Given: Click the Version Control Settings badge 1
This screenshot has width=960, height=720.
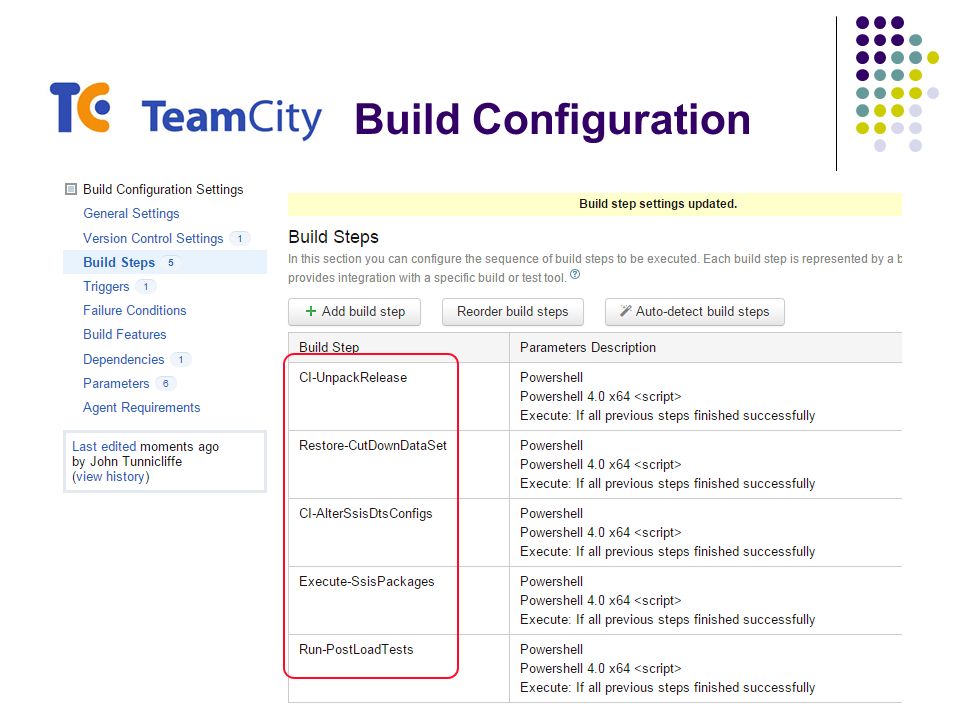Looking at the screenshot, I should click(239, 238).
